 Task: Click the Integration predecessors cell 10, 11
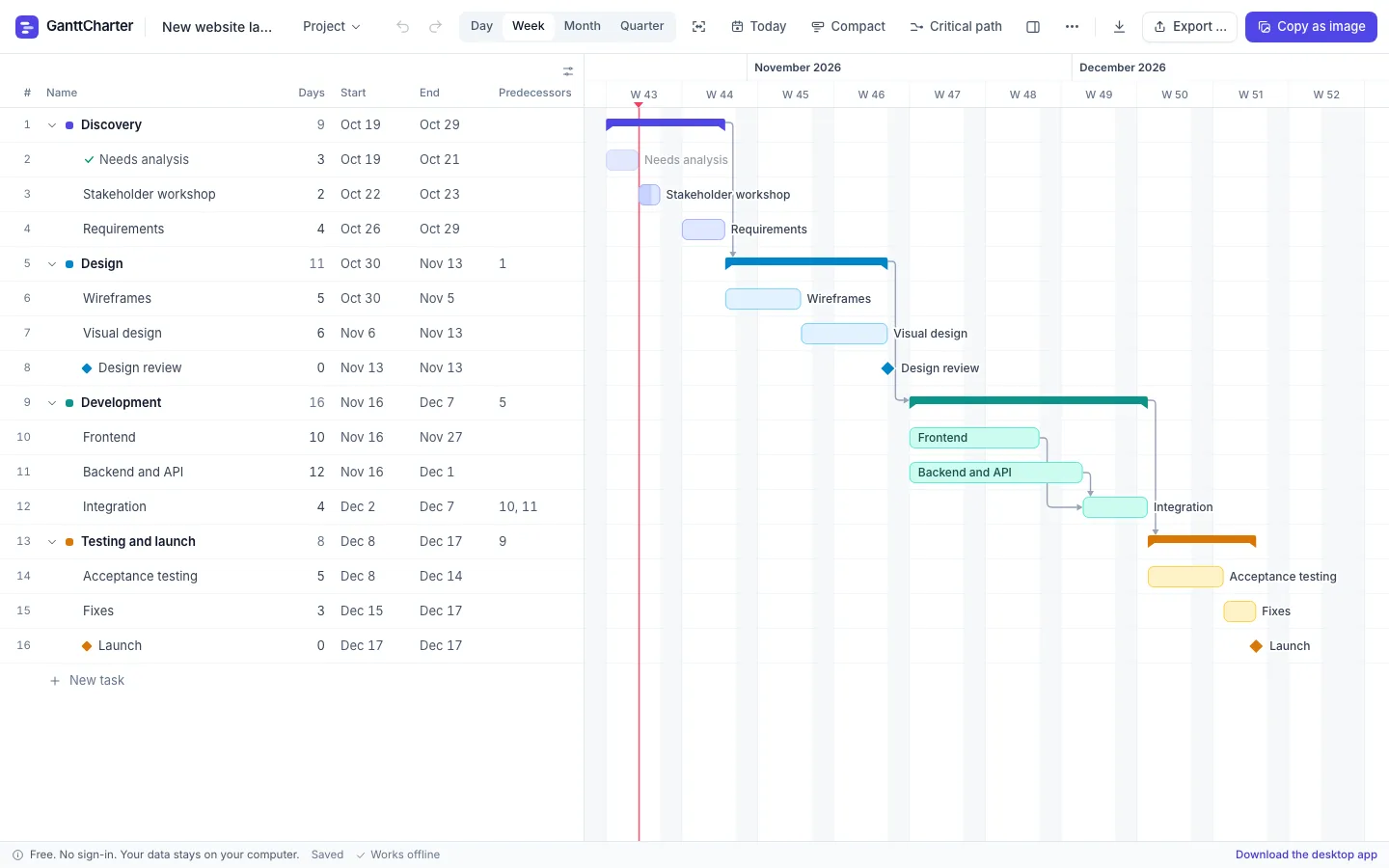pyautogui.click(x=518, y=507)
